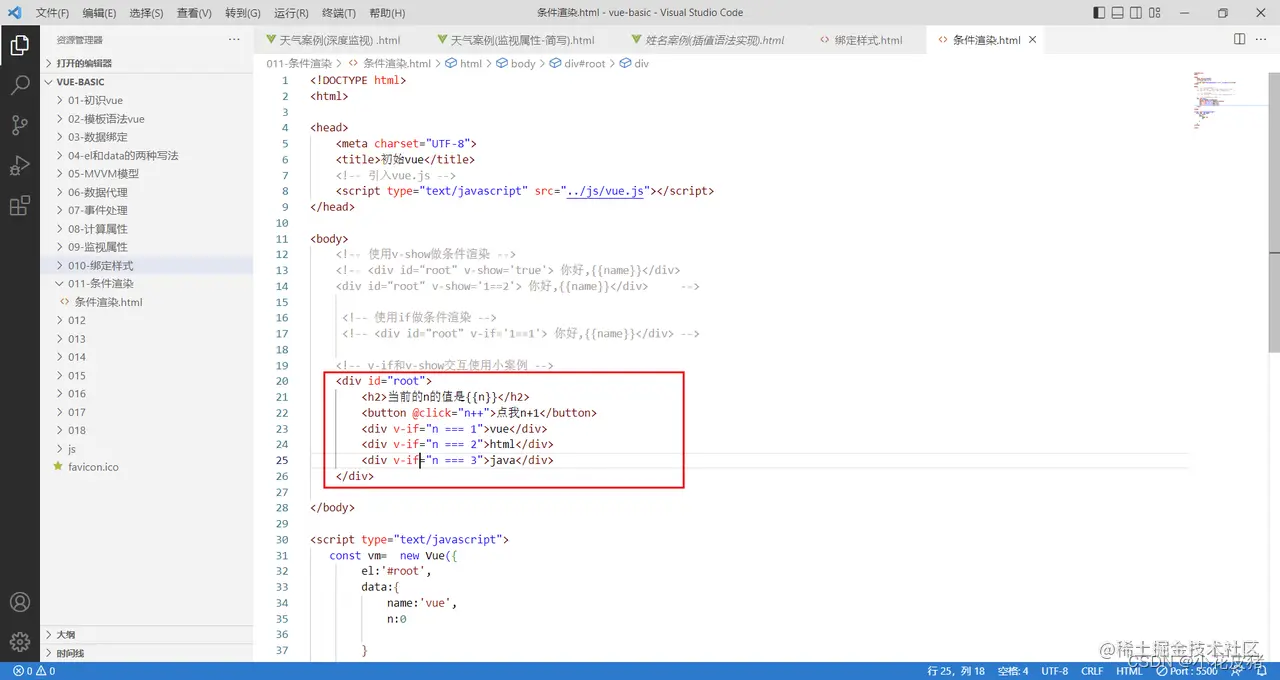Close the 条件渲染.html tab
Image resolution: width=1280 pixels, height=680 pixels.
[x=1033, y=40]
